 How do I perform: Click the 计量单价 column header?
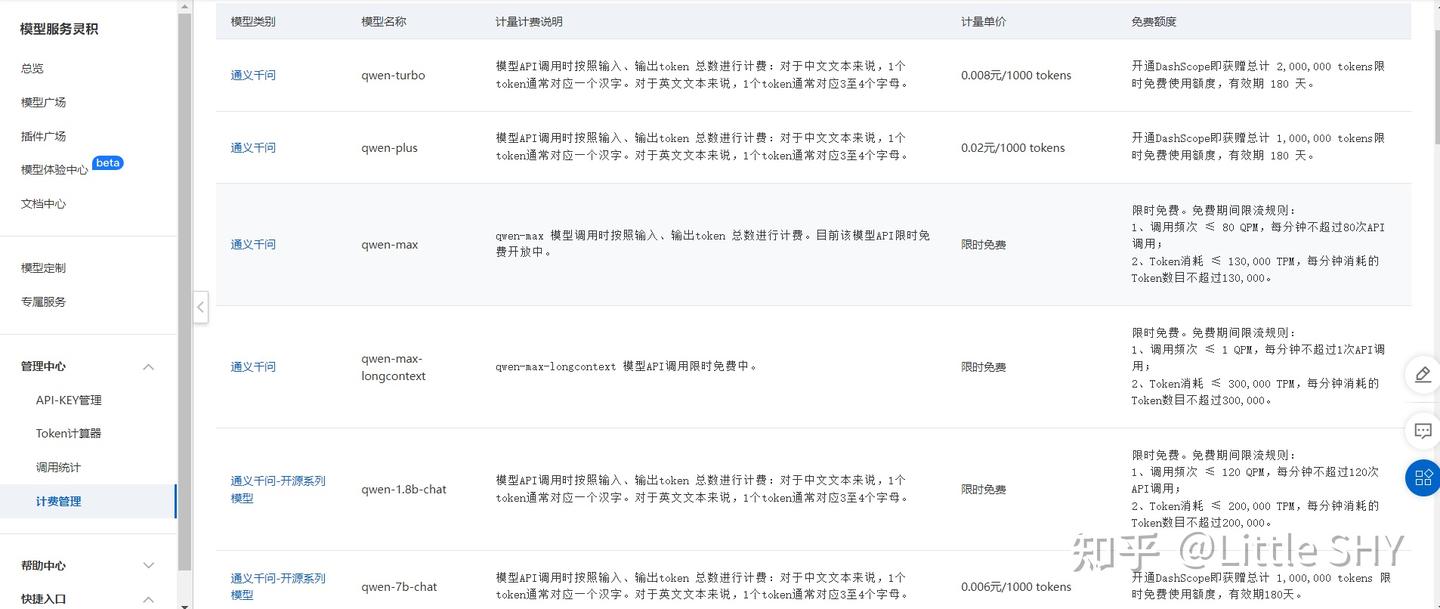[983, 21]
